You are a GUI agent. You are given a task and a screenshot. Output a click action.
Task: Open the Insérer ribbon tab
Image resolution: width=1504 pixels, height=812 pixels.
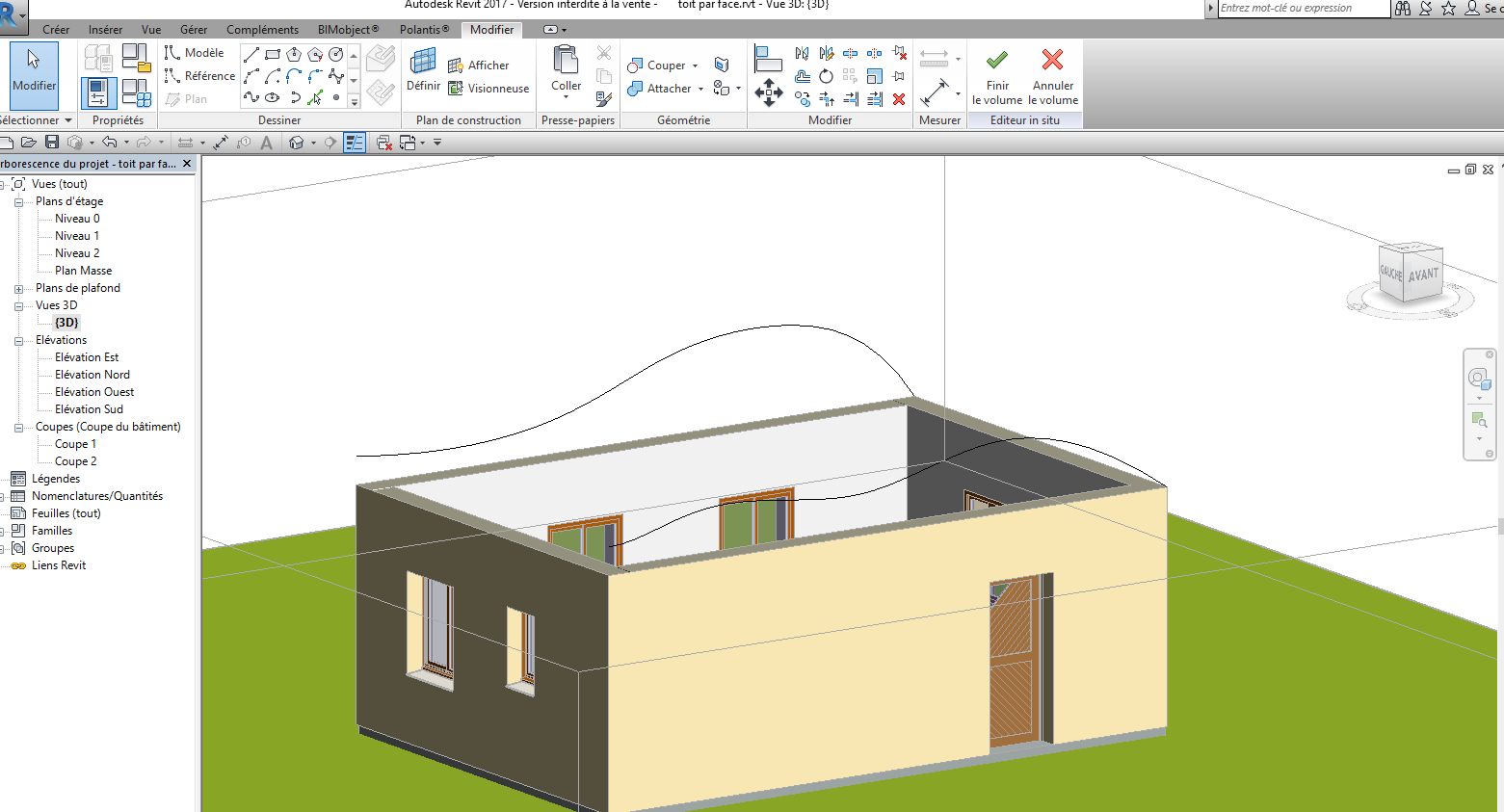click(x=105, y=30)
